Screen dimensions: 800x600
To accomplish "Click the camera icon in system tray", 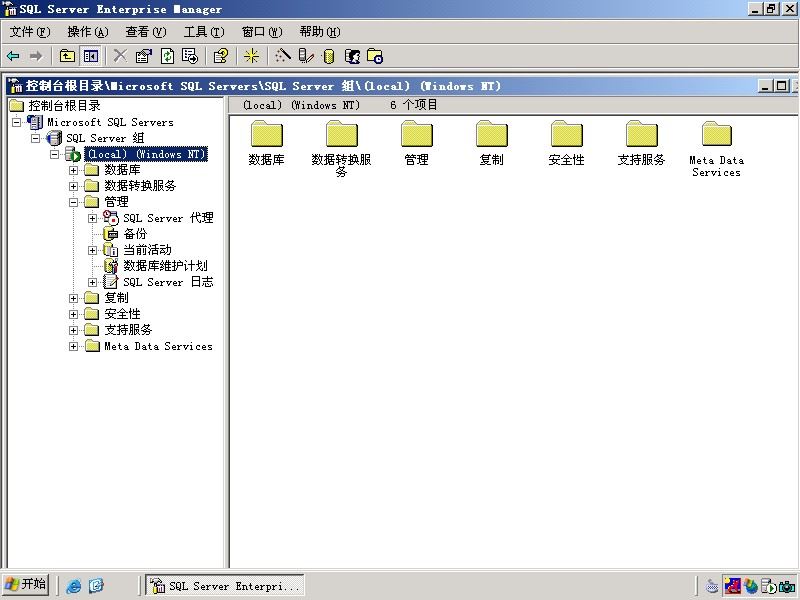I will (x=788, y=587).
